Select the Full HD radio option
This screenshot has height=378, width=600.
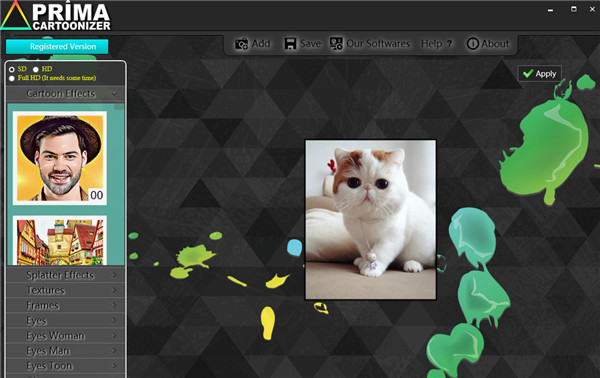click(x=12, y=78)
